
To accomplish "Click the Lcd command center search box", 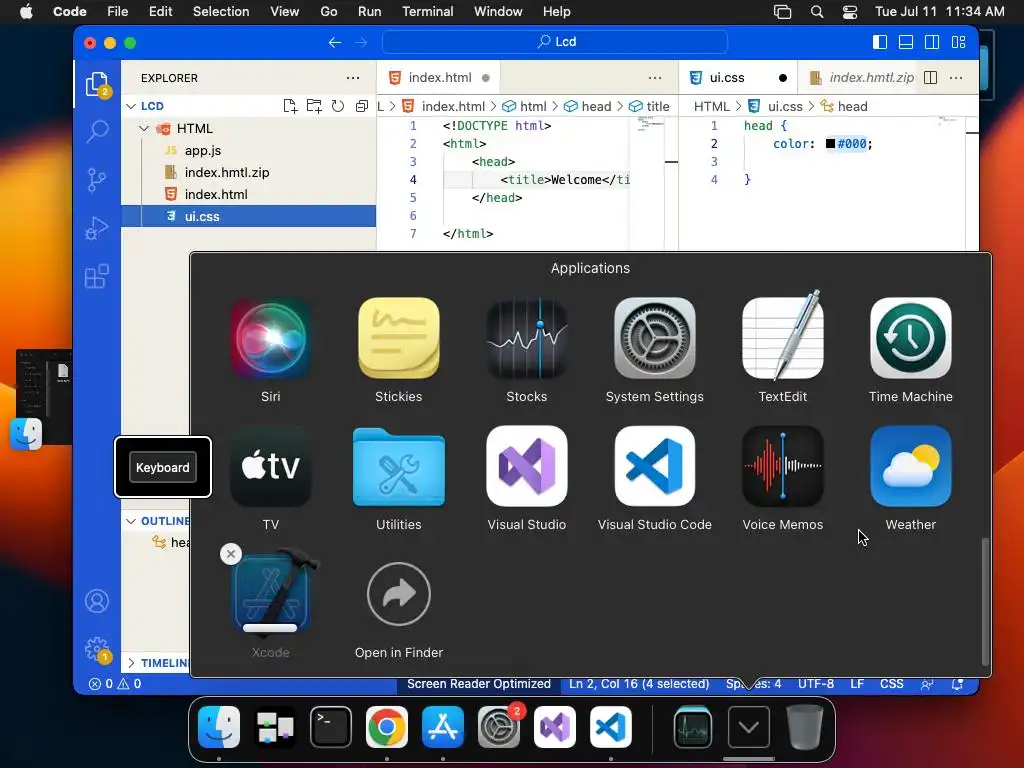I will [555, 42].
